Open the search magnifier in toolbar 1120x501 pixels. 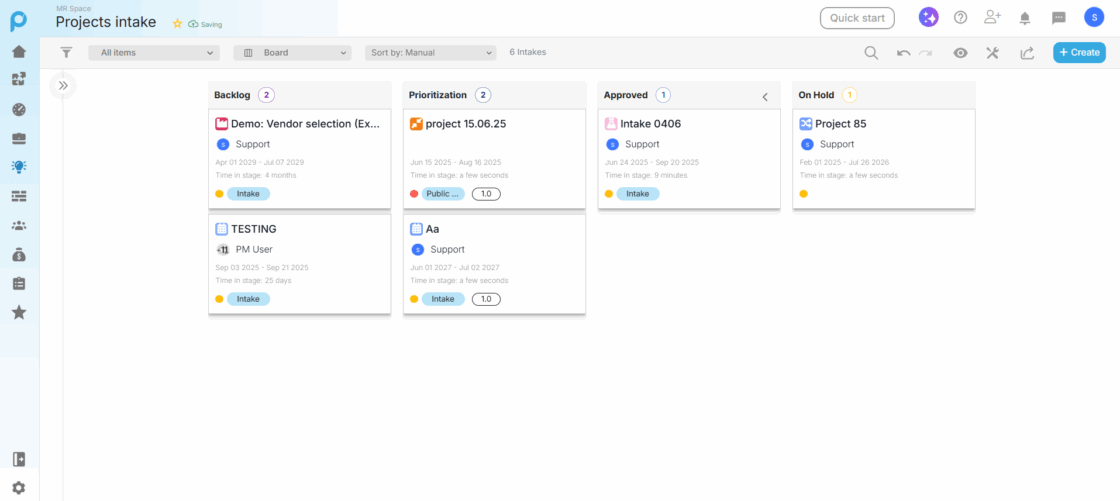coord(871,53)
